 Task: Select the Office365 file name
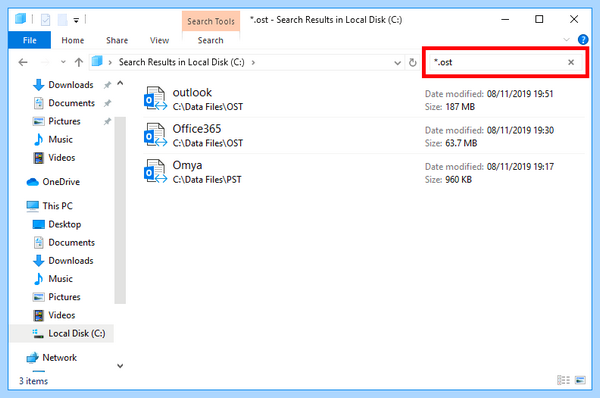pyautogui.click(x=197, y=129)
